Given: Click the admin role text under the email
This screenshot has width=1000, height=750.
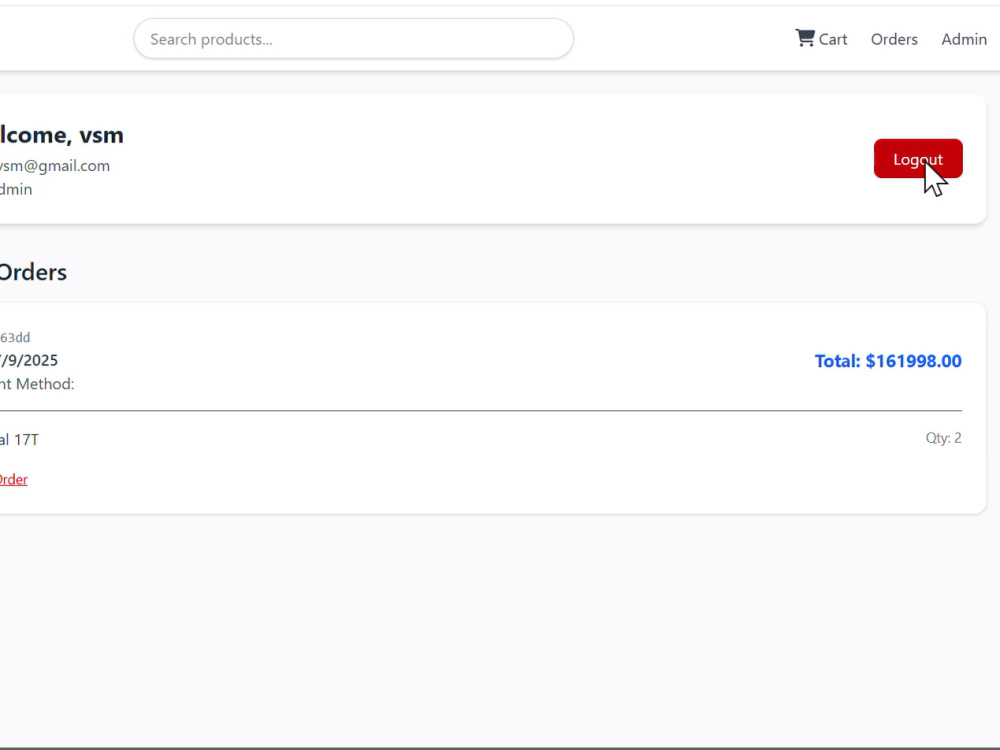Looking at the screenshot, I should point(16,189).
